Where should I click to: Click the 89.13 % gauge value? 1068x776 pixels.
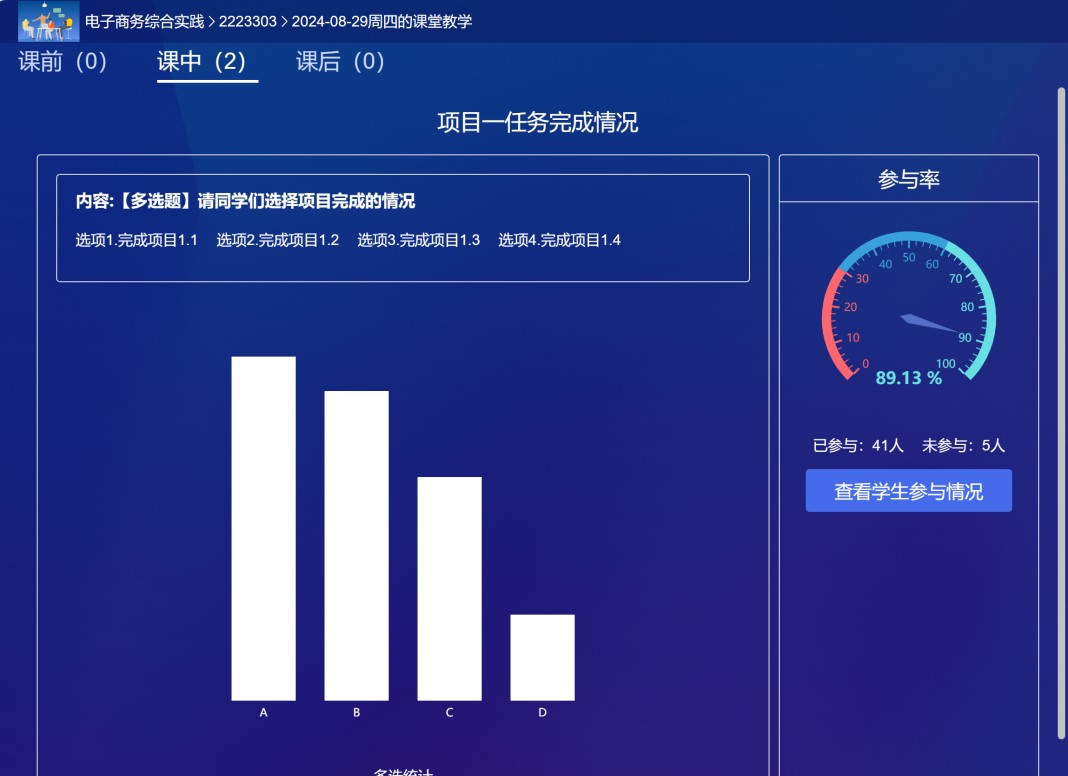pos(909,378)
